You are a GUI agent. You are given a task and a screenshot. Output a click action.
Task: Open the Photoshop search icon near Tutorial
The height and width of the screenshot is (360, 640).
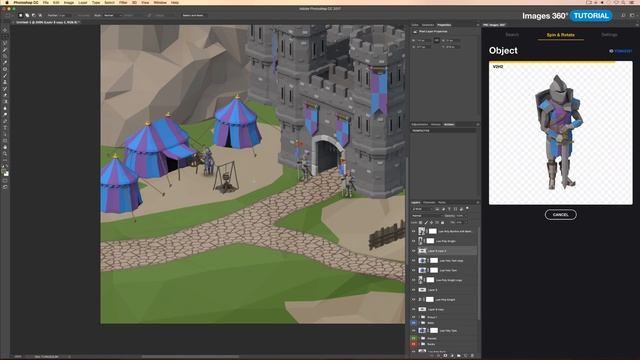point(623,16)
